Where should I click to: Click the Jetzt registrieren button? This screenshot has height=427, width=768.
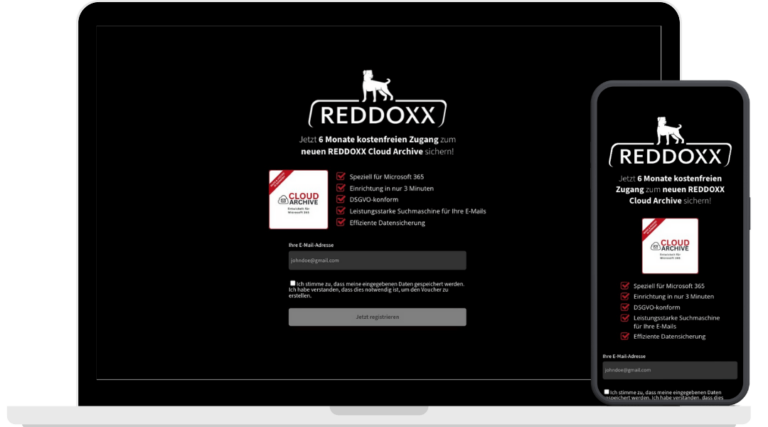[377, 317]
